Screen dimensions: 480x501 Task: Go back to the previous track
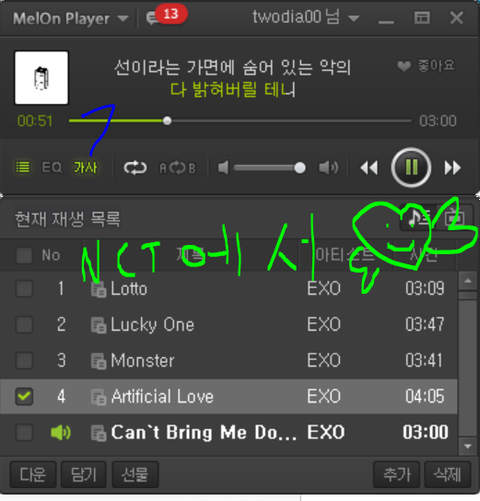coord(369,168)
